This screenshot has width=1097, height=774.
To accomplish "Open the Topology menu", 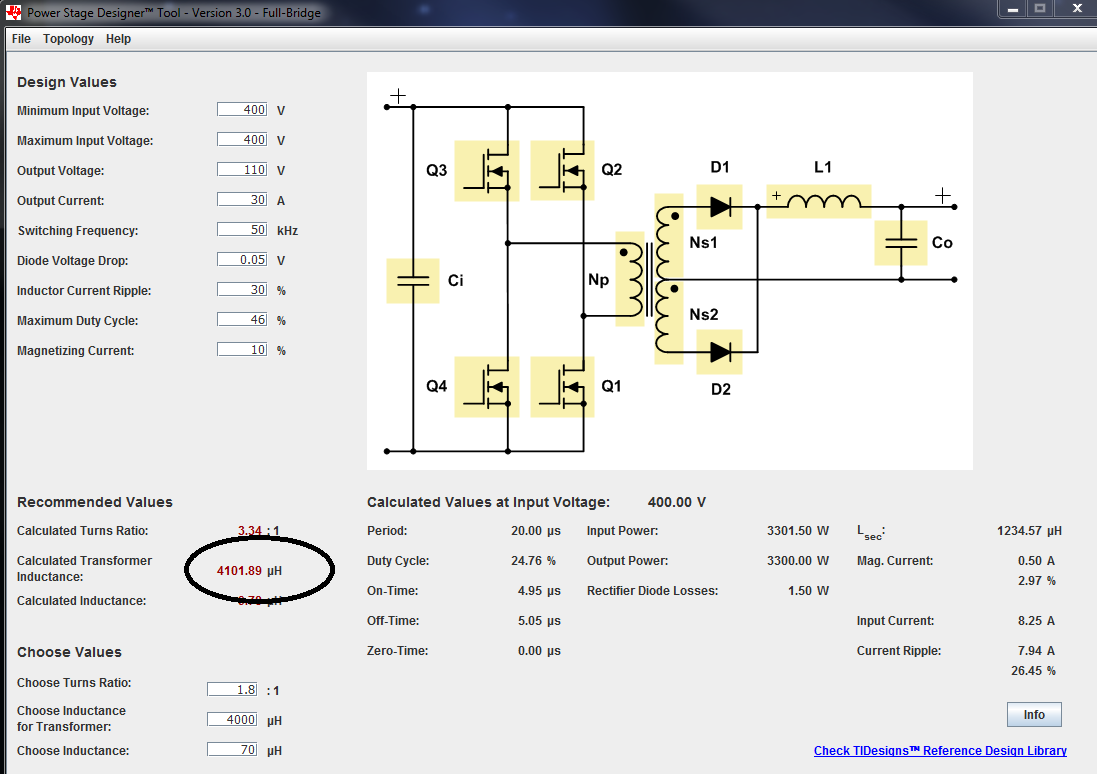I will pos(69,38).
